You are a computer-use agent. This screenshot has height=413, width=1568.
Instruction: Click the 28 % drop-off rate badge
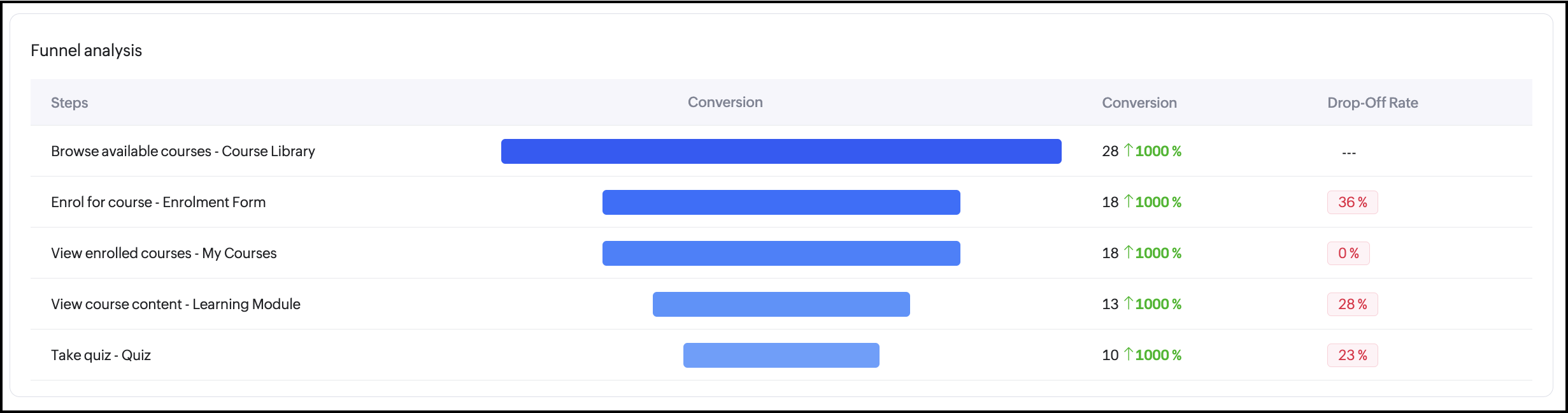tap(1352, 305)
